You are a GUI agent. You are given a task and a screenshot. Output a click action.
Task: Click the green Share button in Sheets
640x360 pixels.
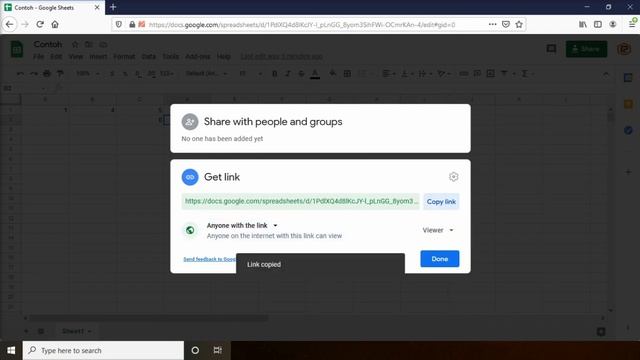click(586, 49)
